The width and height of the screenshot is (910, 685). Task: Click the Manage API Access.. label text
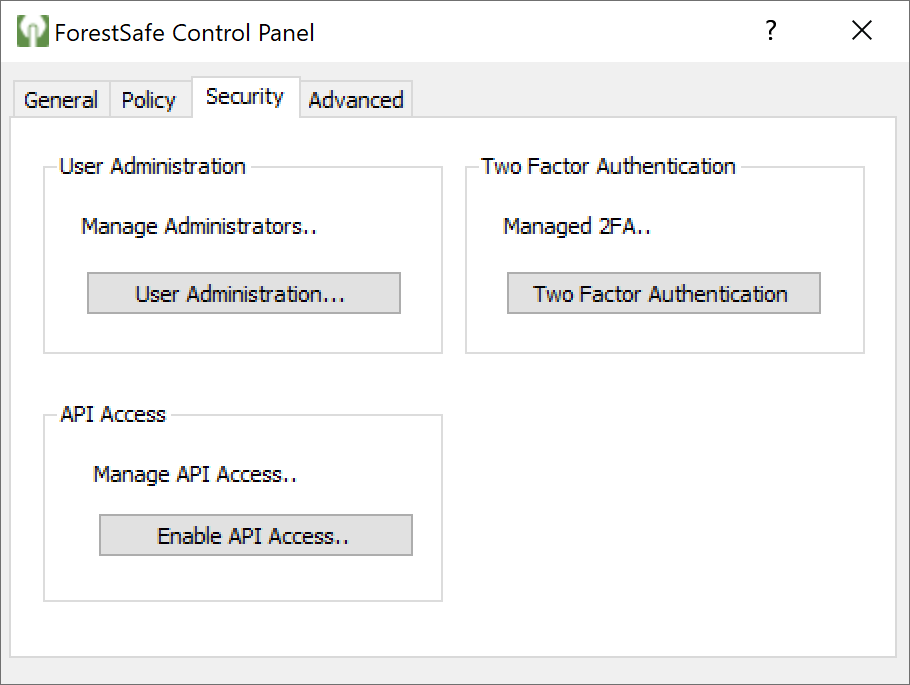(x=195, y=475)
